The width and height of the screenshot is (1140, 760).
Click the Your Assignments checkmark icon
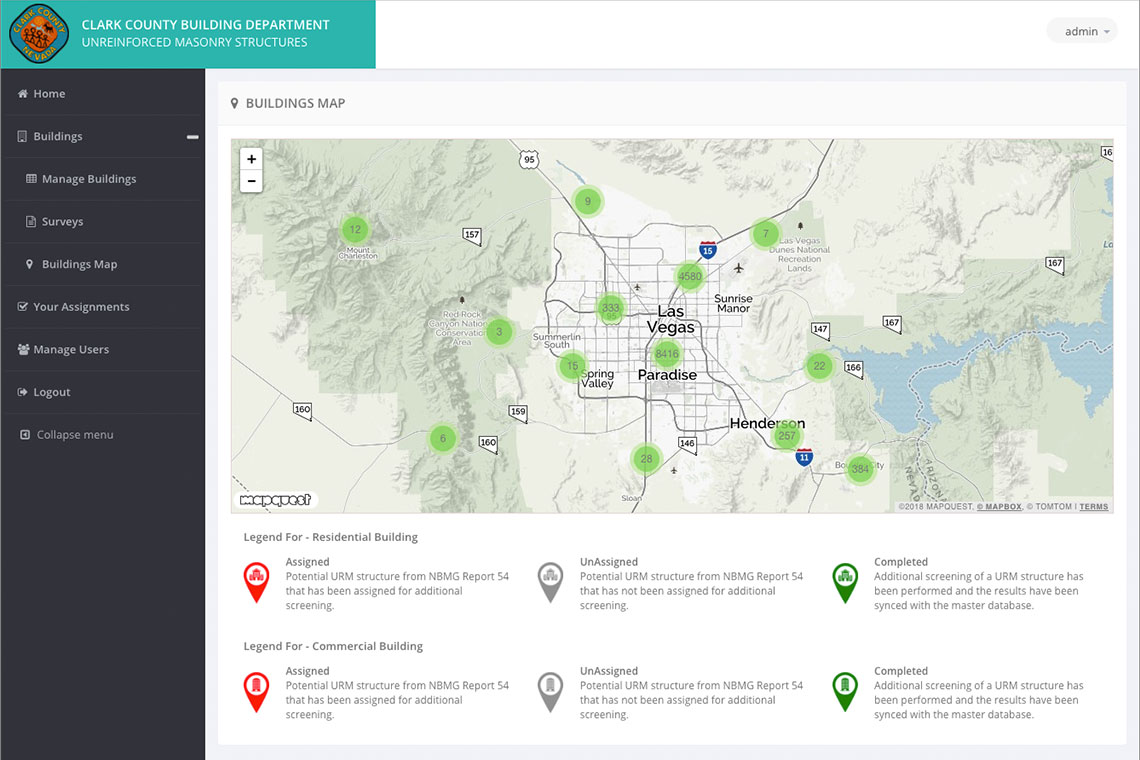pos(23,307)
